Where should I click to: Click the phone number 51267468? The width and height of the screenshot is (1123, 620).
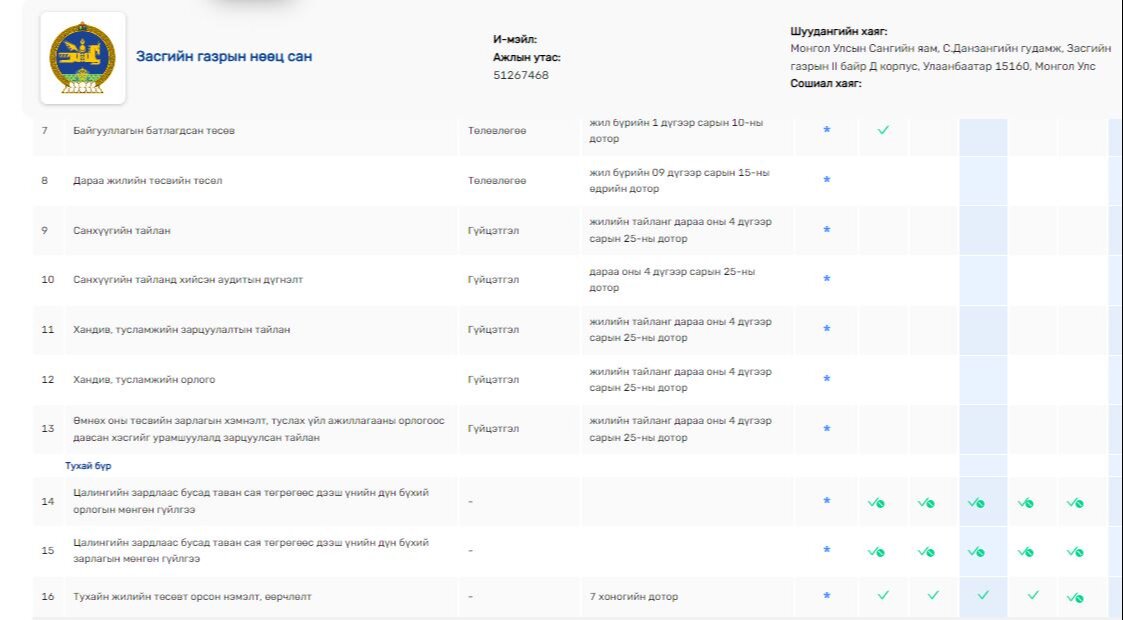click(x=521, y=75)
